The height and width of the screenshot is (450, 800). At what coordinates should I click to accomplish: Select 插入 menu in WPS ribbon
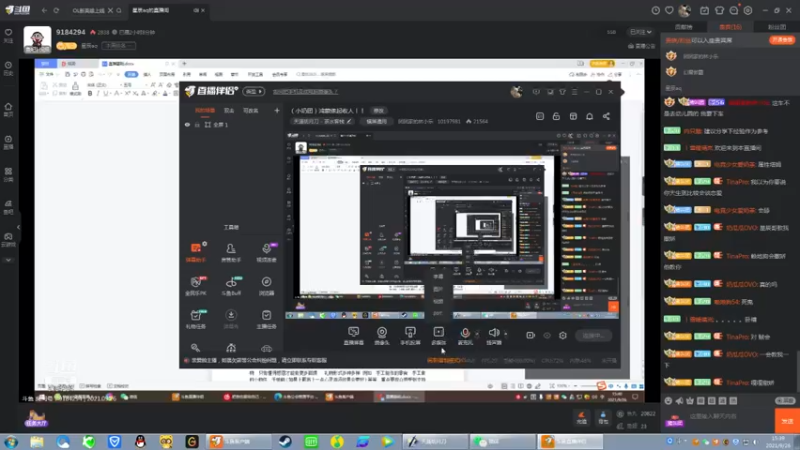pos(147,74)
